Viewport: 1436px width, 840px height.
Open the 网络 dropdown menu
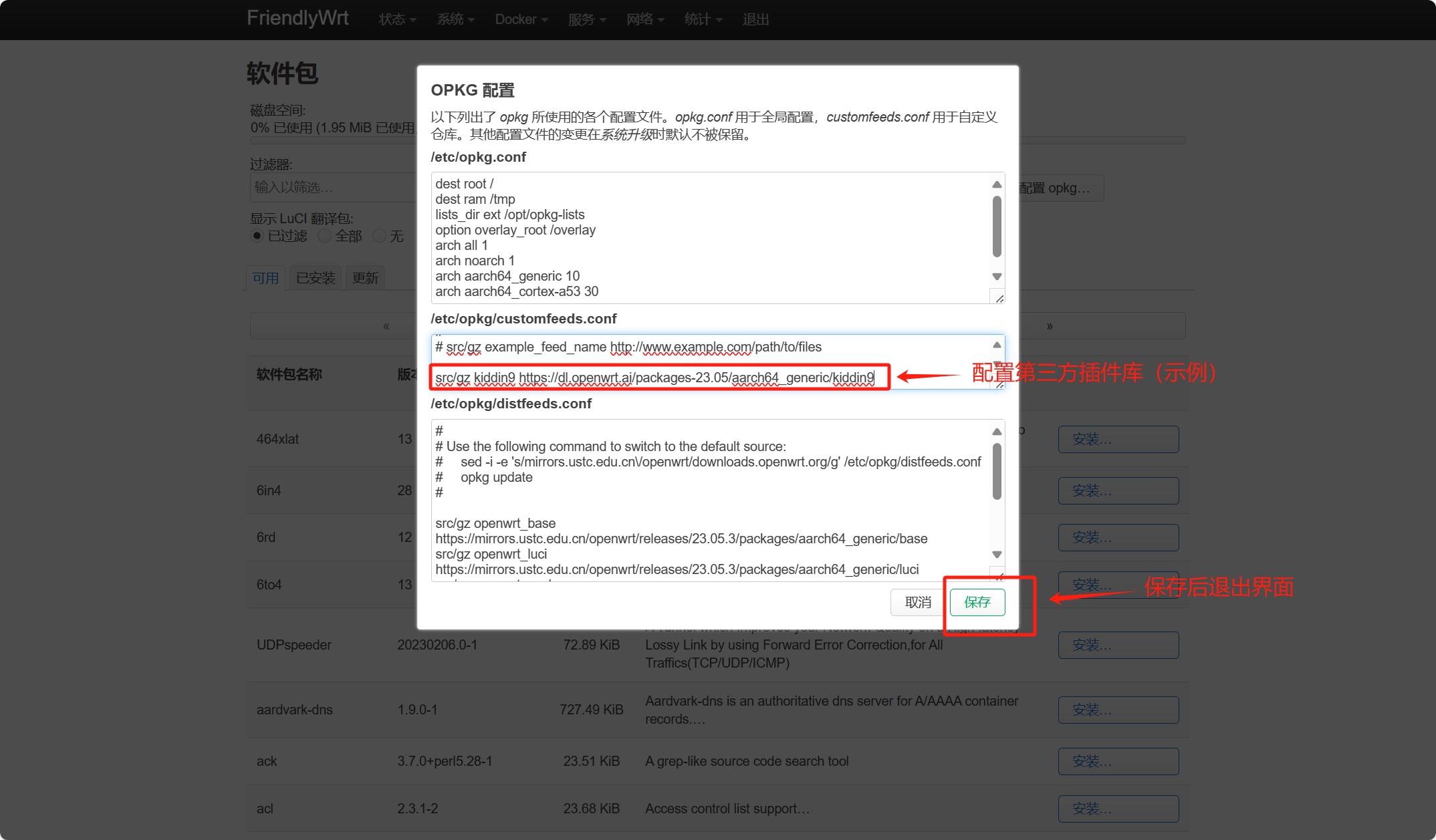click(x=645, y=19)
